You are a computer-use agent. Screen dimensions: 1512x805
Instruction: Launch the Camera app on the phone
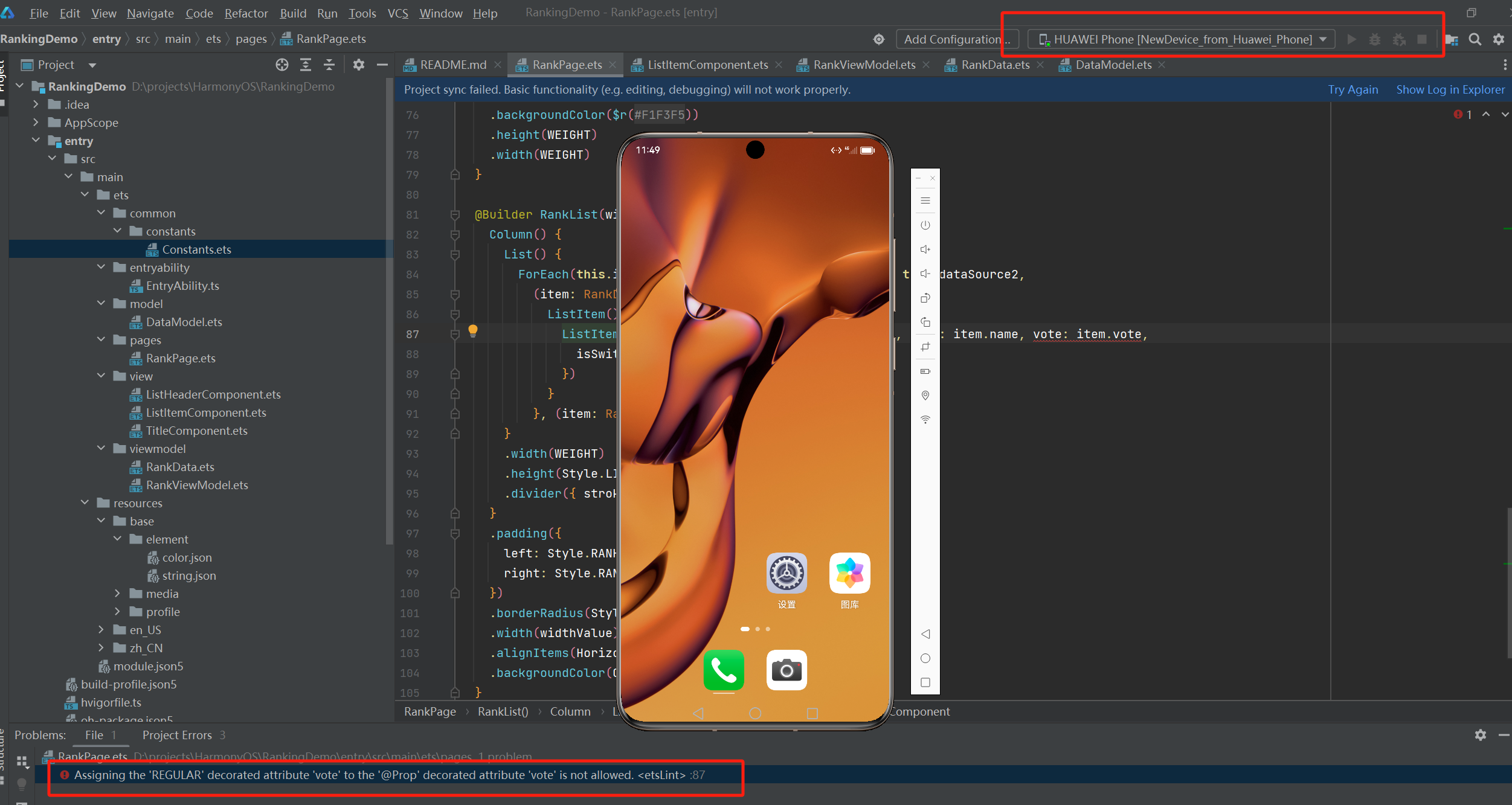tap(787, 670)
